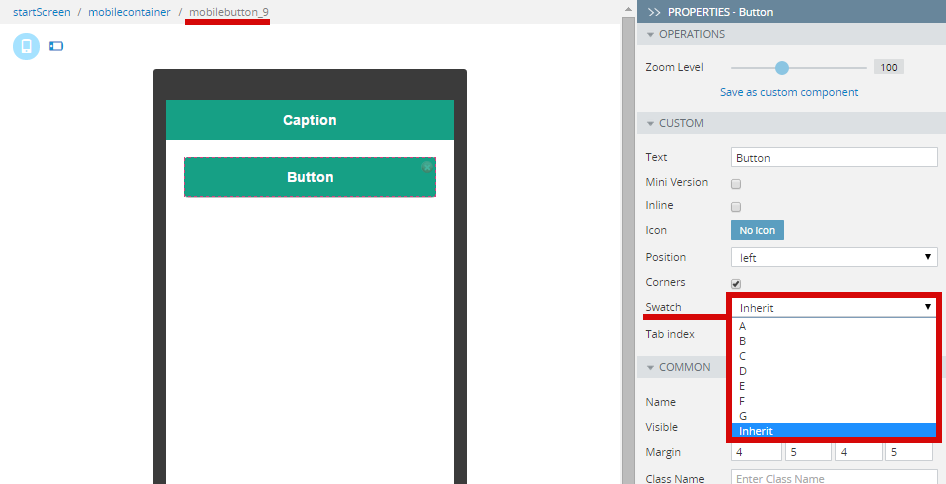Select the Button widget on the canvas

[310, 177]
